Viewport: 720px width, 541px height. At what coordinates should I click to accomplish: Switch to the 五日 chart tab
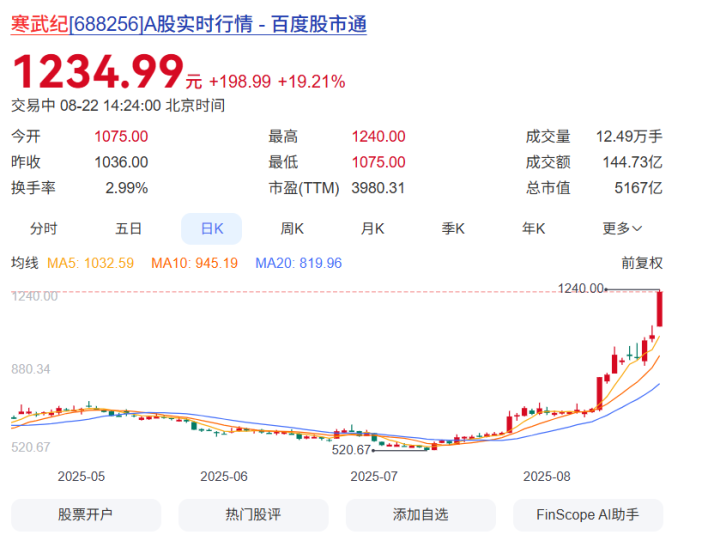pyautogui.click(x=129, y=229)
